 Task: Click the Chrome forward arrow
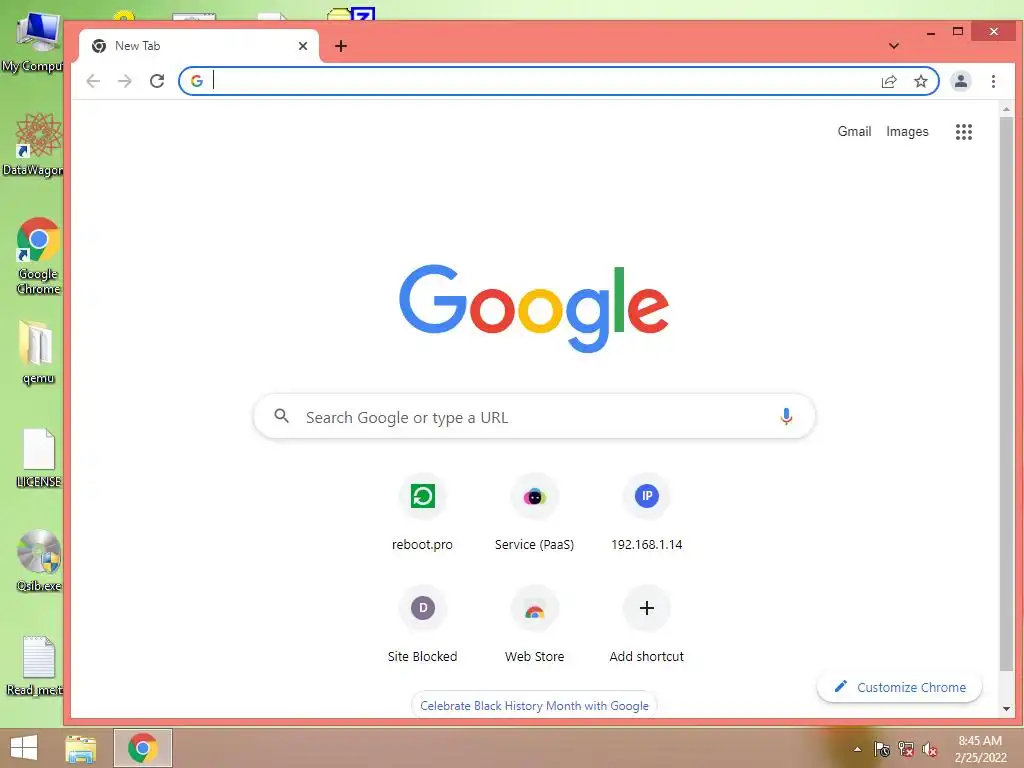click(125, 81)
